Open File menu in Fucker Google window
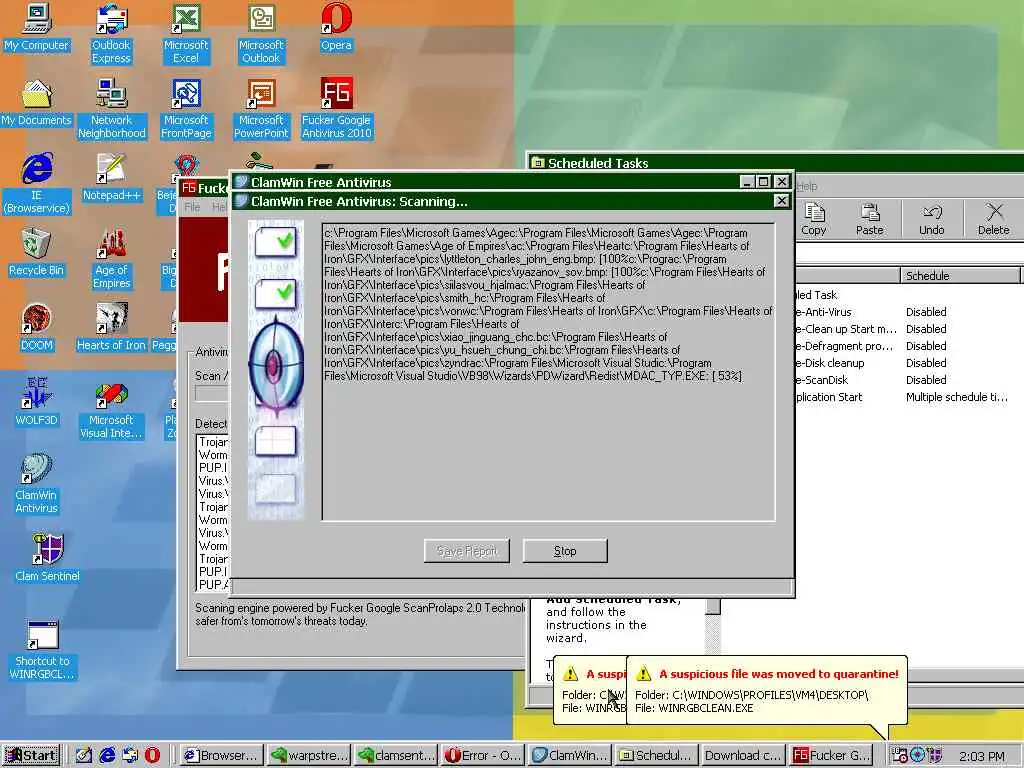Image resolution: width=1024 pixels, height=768 pixels. 193,207
